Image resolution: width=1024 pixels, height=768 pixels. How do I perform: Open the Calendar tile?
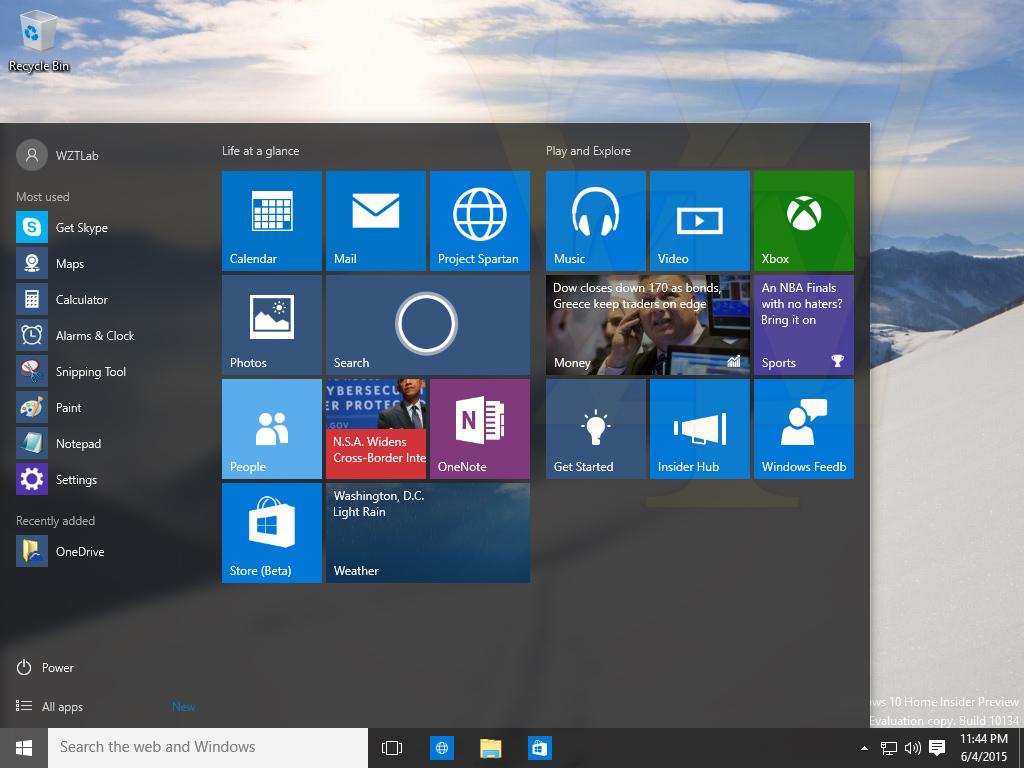[272, 221]
